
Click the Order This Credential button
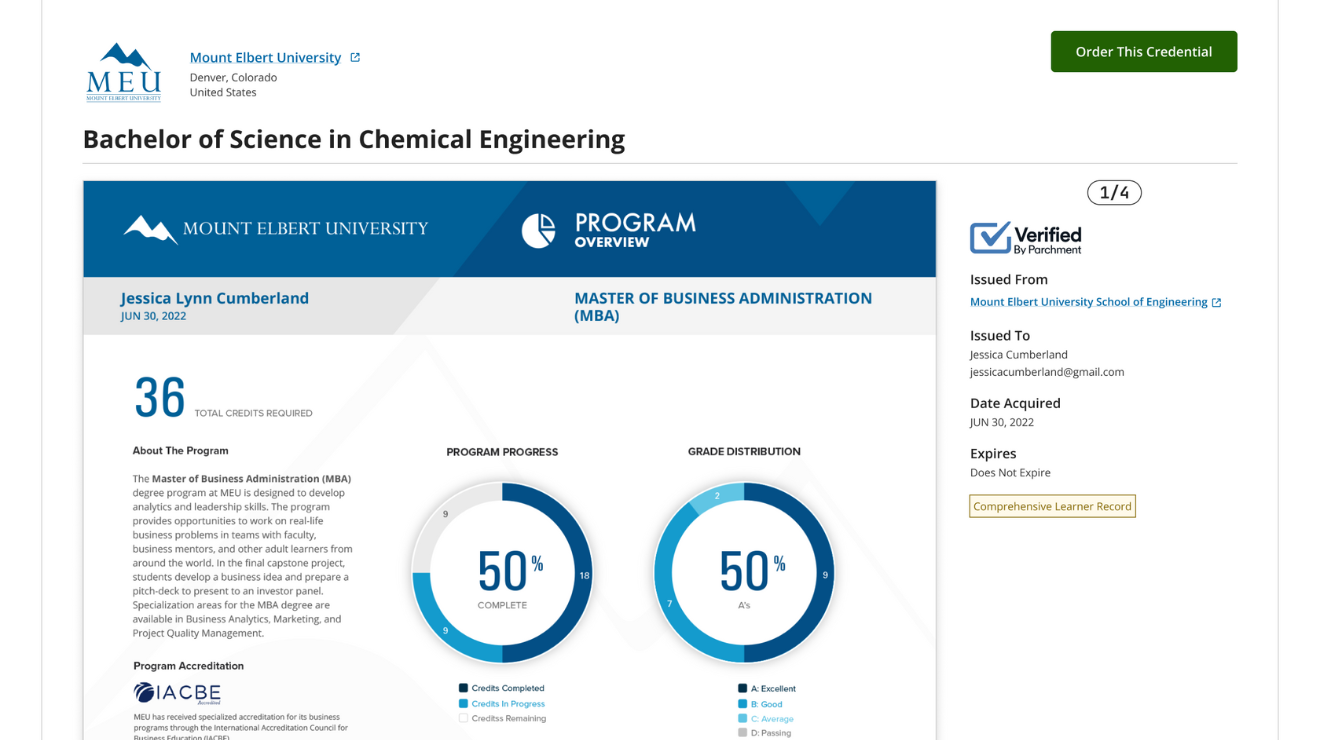click(1143, 51)
